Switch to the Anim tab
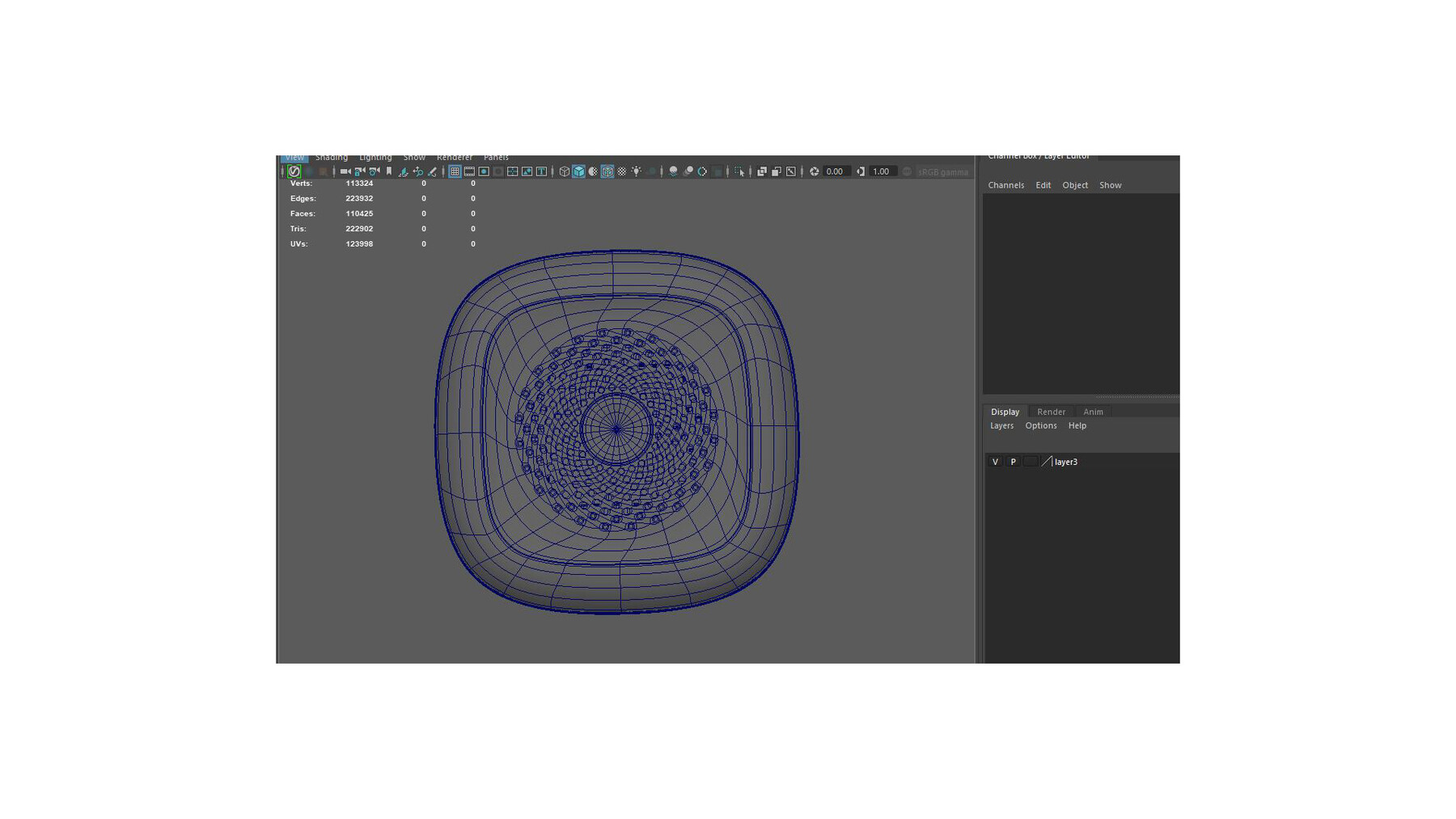The height and width of the screenshot is (819, 1456). (1094, 412)
